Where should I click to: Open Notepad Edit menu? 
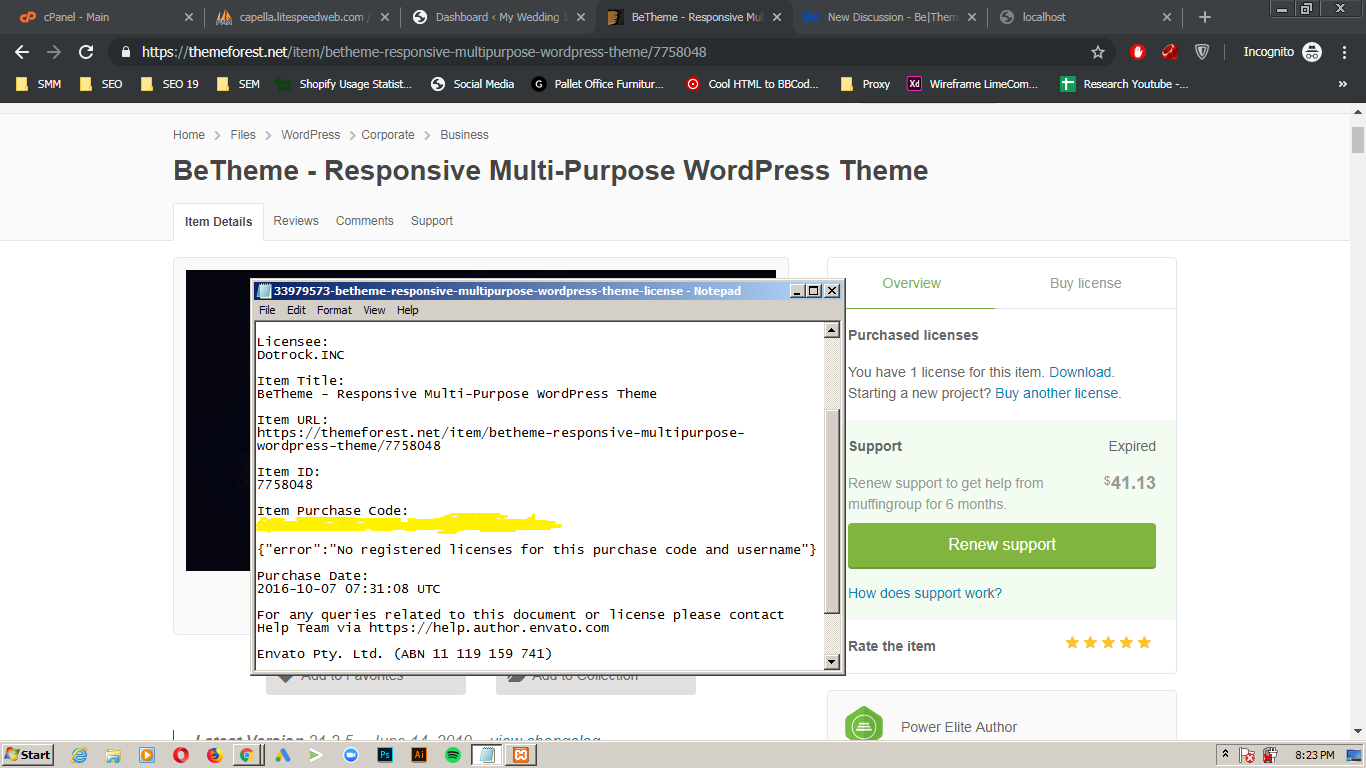296,310
